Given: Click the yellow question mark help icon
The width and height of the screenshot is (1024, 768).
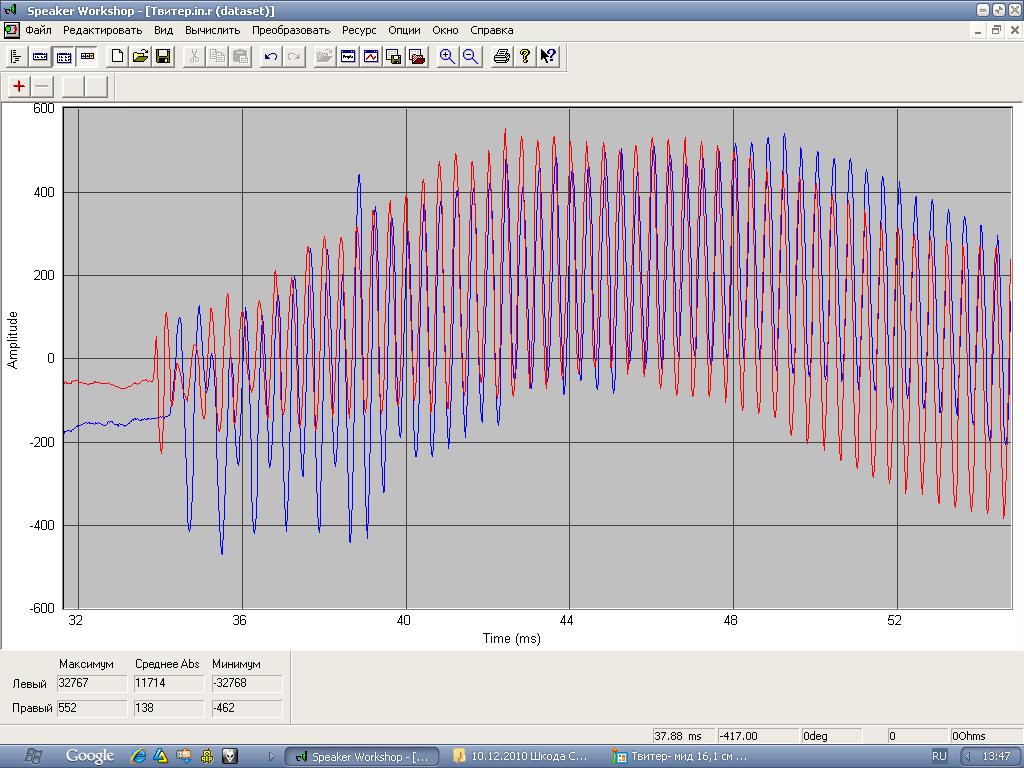Looking at the screenshot, I should tap(524, 57).
